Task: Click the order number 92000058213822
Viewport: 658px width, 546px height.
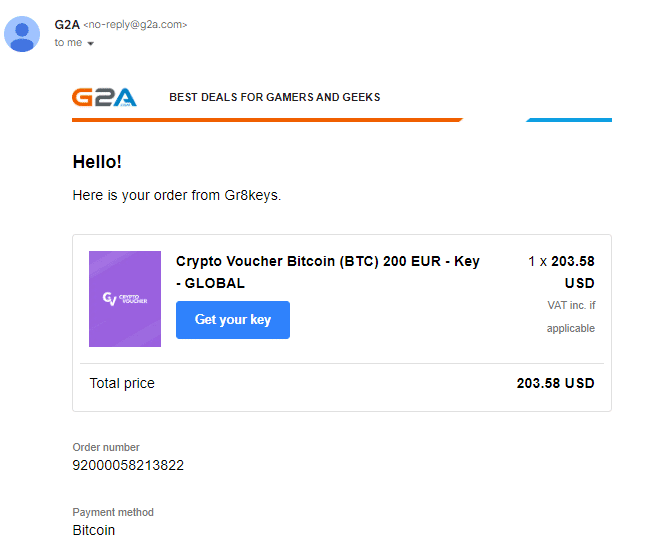Action: coord(128,465)
